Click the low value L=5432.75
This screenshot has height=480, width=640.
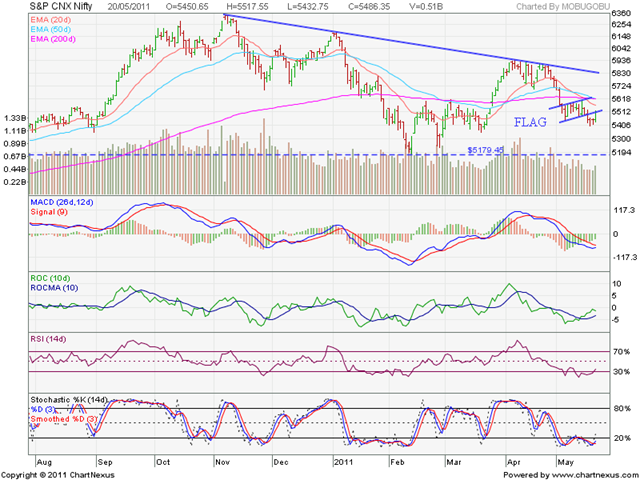pyautogui.click(x=307, y=7)
